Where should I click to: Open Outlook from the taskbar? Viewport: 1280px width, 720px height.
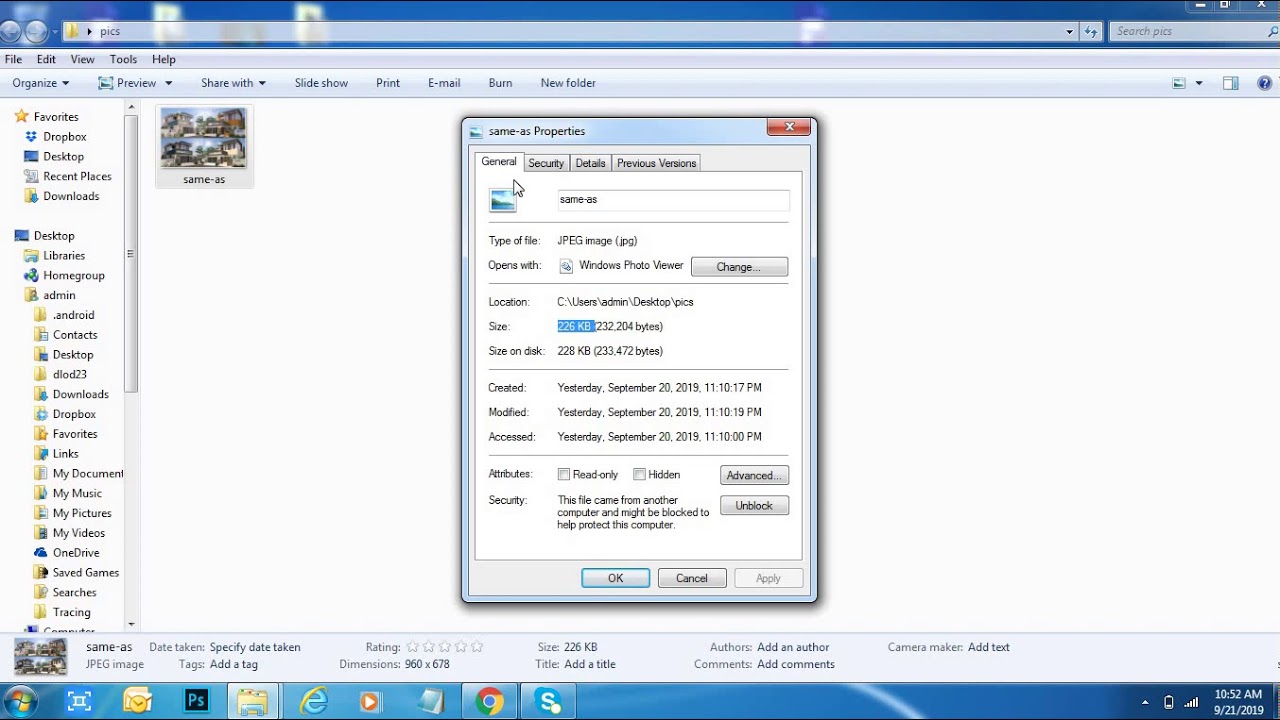[137, 701]
